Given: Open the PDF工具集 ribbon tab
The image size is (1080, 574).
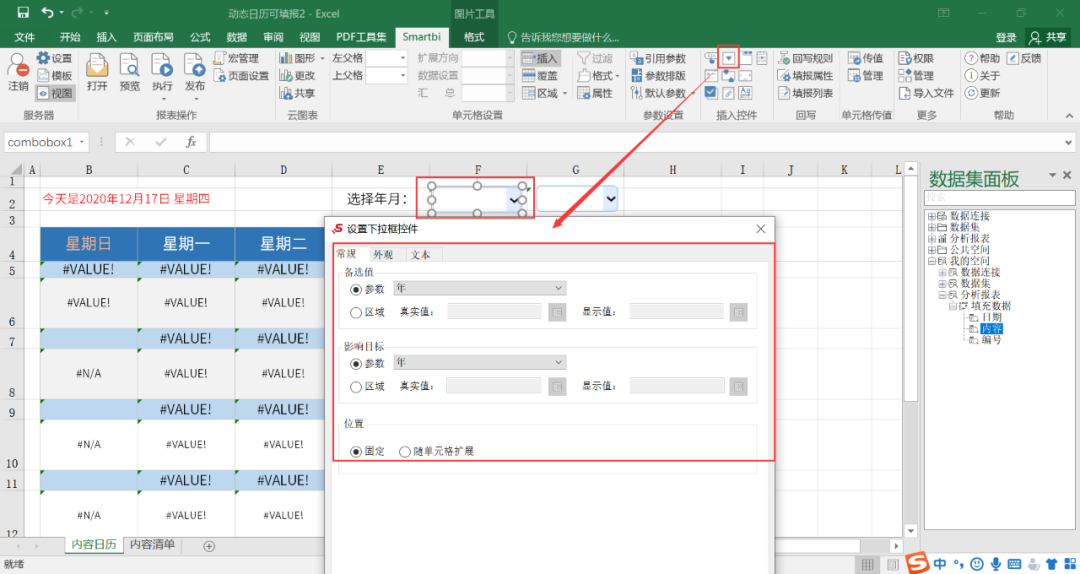Looking at the screenshot, I should 361,37.
